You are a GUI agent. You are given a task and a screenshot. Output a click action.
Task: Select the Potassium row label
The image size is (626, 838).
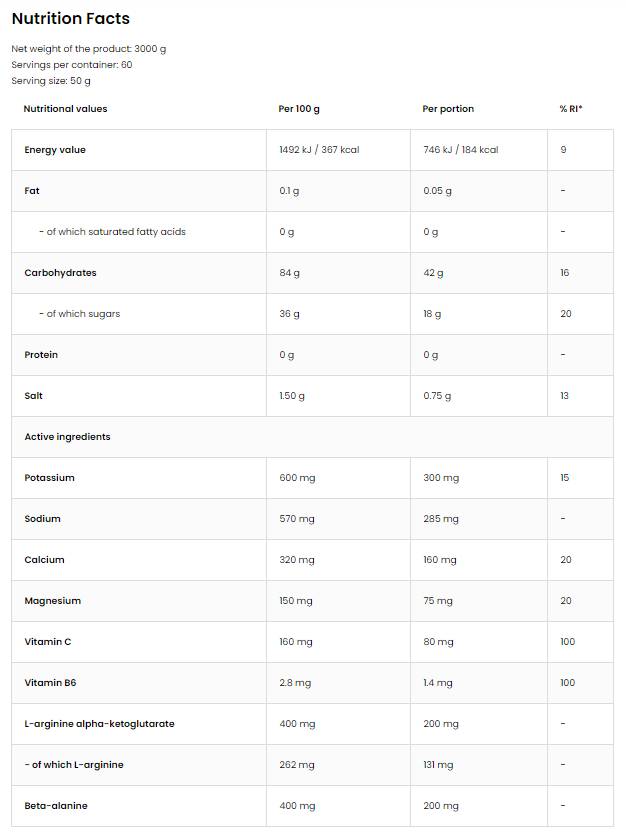coord(49,478)
